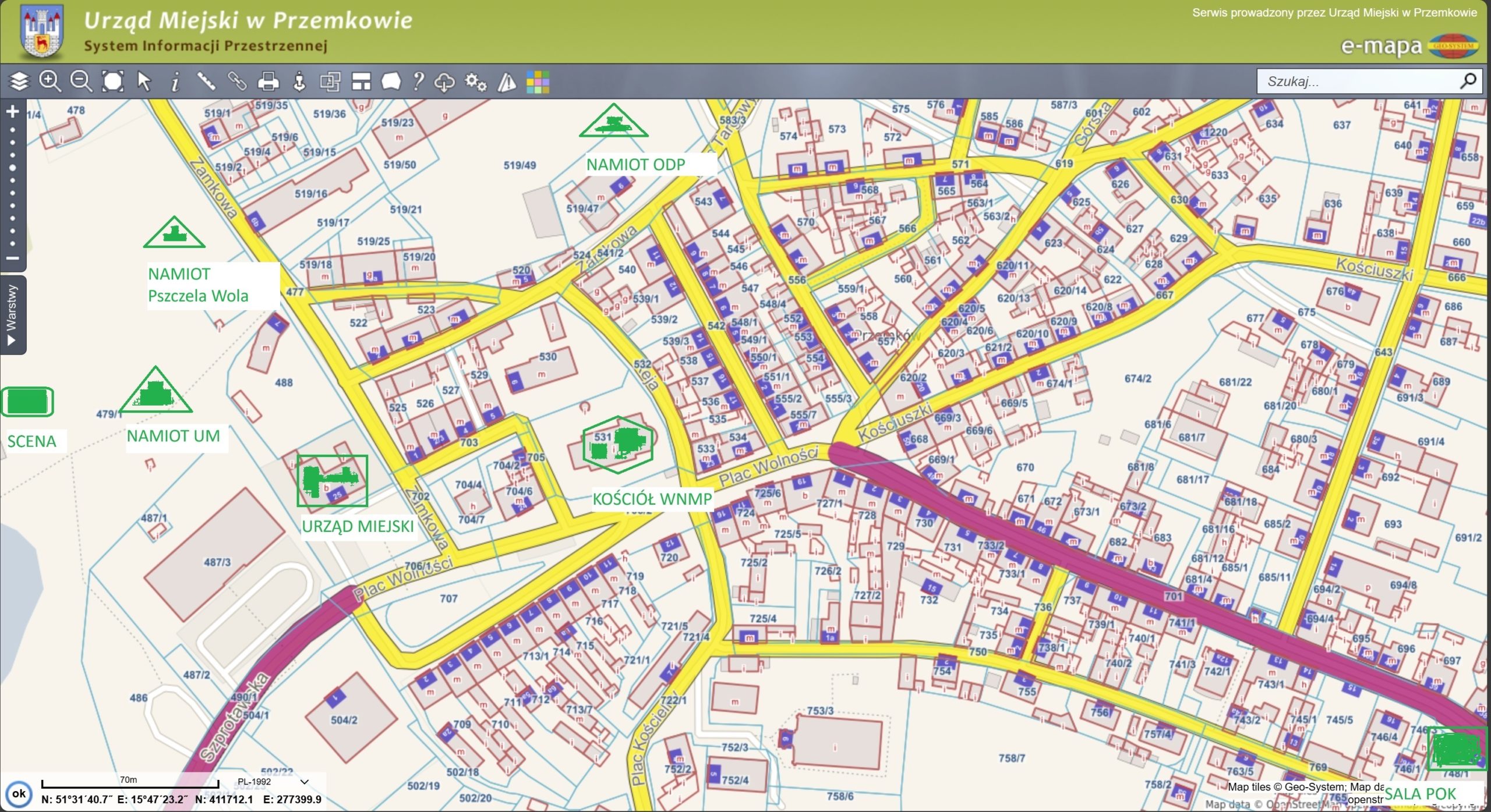This screenshot has height=812, width=1491.
Task: Activate the zoom out magnifier tool
Action: point(81,81)
